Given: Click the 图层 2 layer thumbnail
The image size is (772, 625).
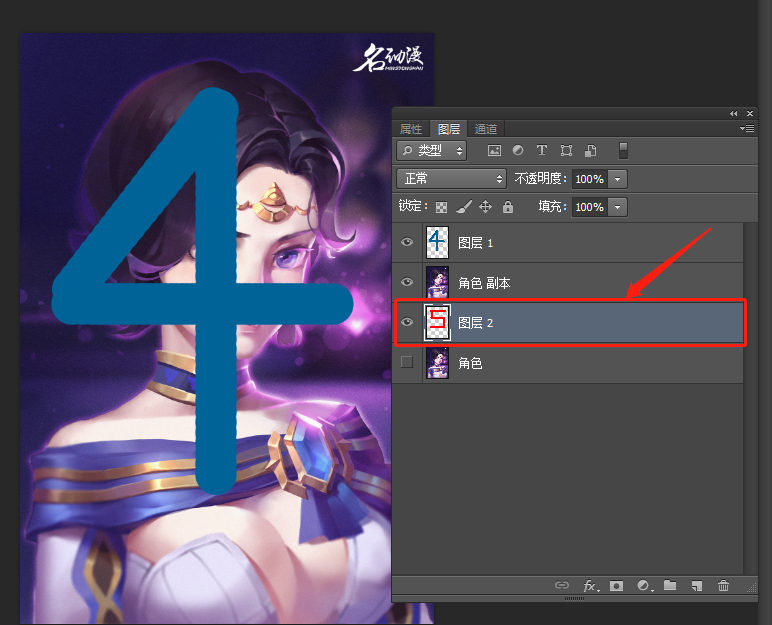Looking at the screenshot, I should pos(437,323).
